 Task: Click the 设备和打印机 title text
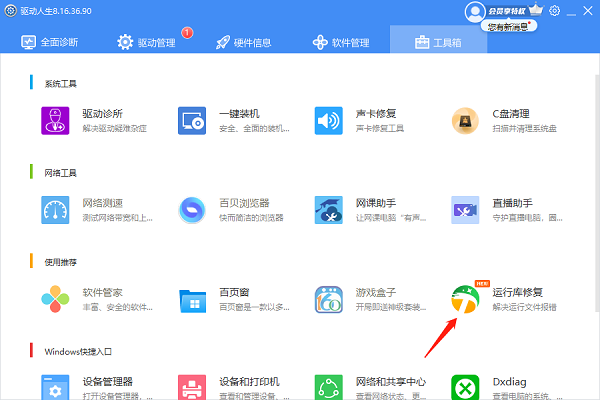point(249,382)
